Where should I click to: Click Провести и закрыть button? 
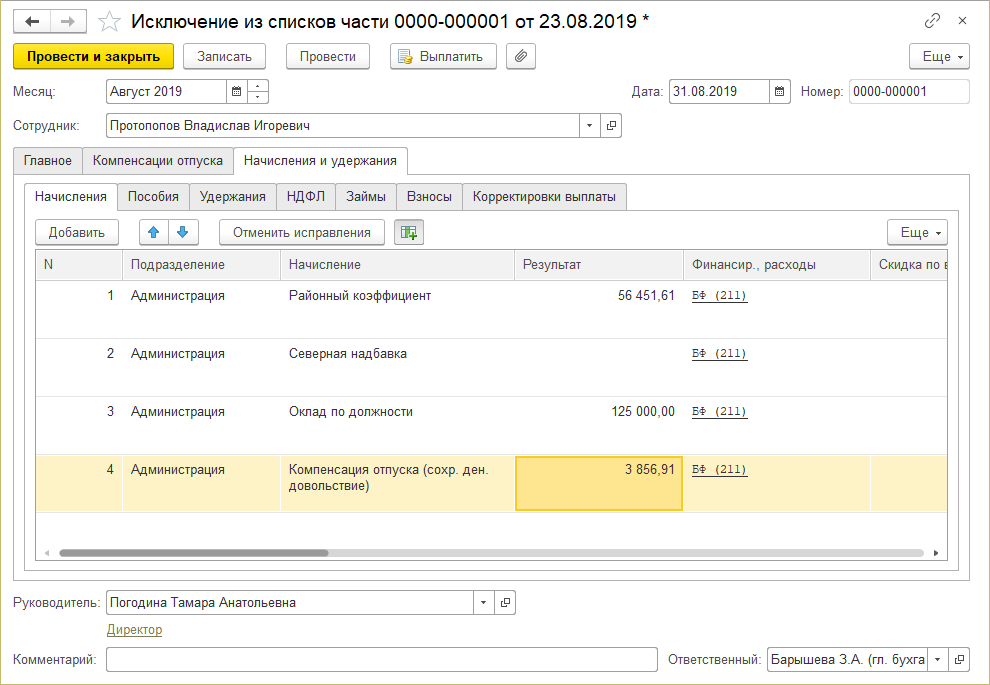click(93, 56)
